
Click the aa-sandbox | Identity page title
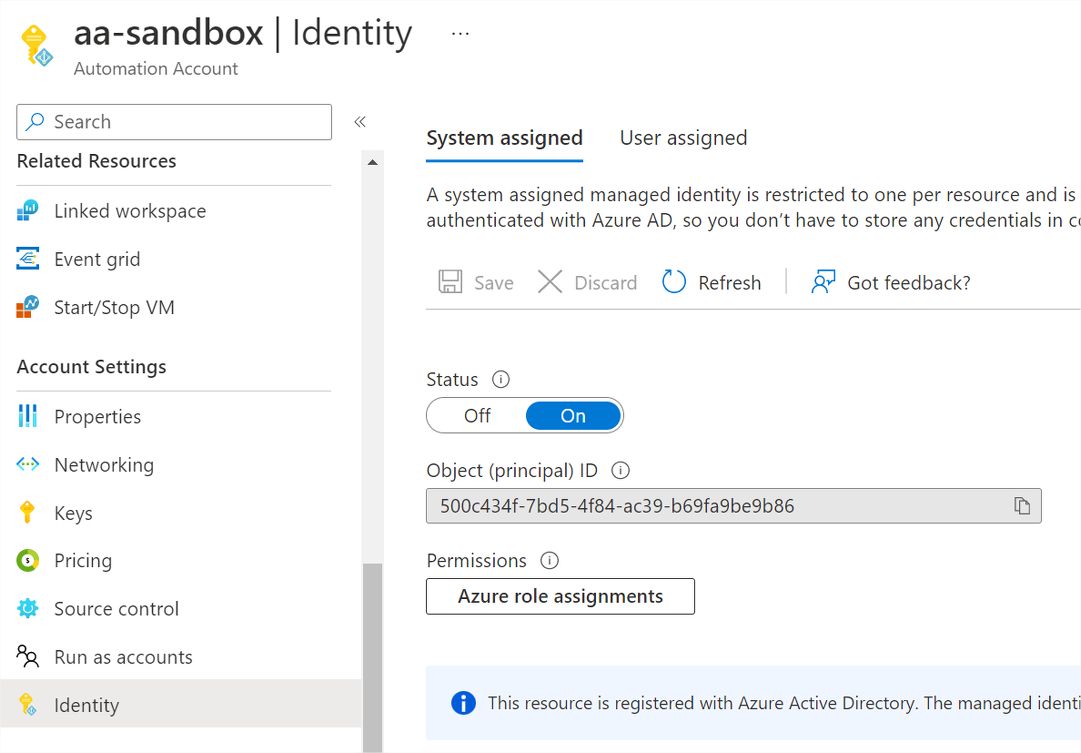pyautogui.click(x=243, y=33)
